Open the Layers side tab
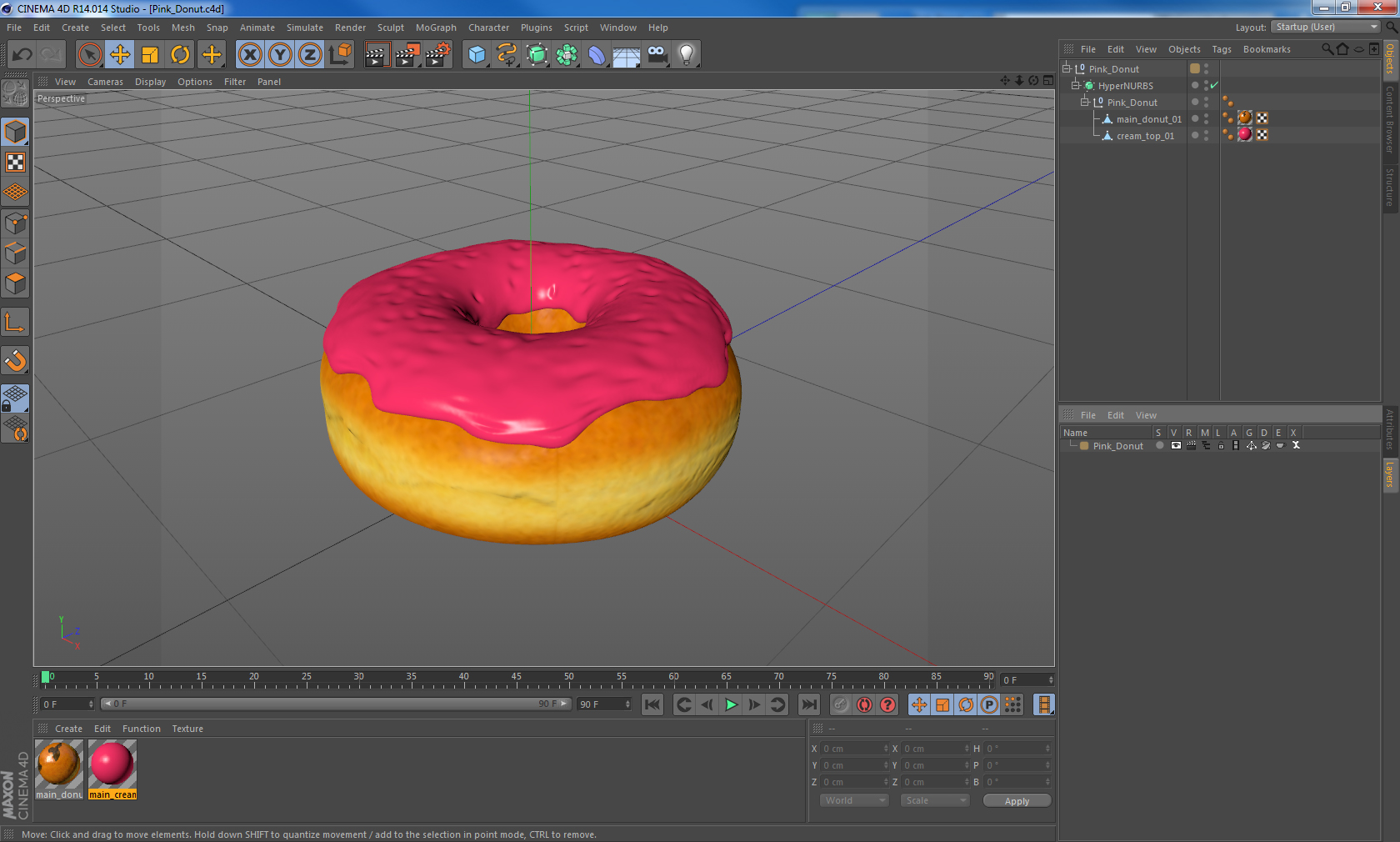 (1390, 475)
